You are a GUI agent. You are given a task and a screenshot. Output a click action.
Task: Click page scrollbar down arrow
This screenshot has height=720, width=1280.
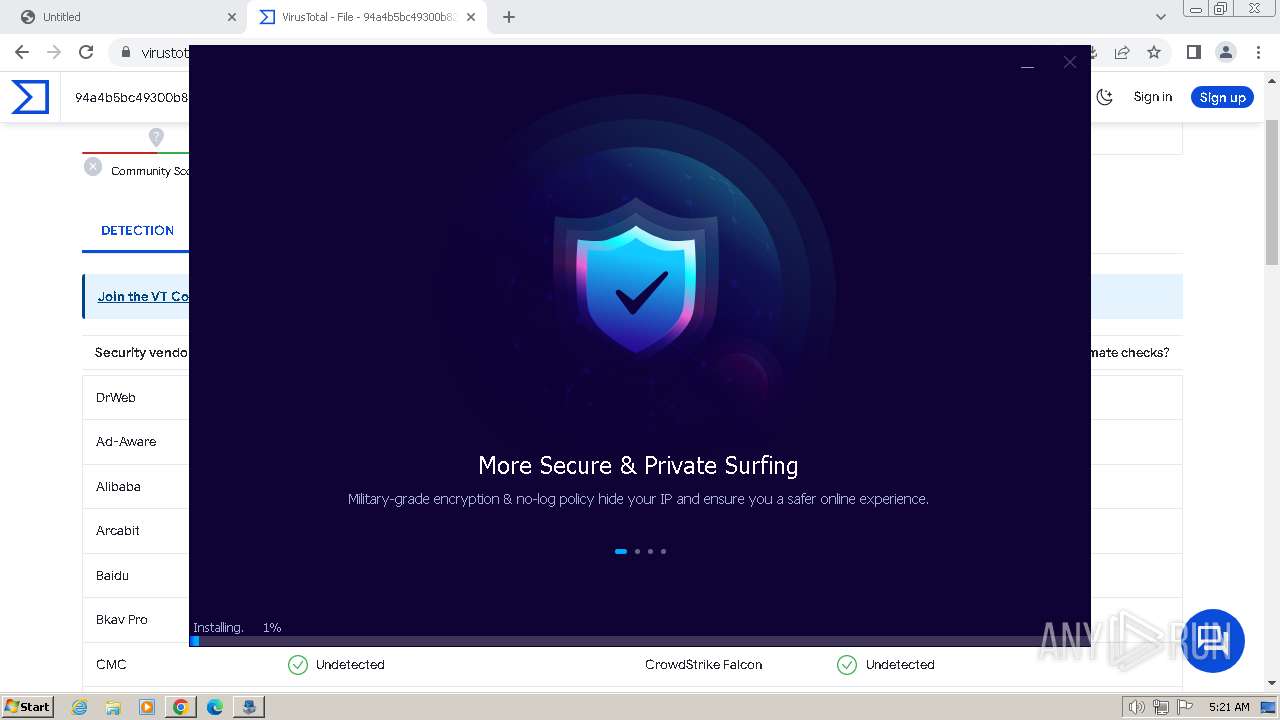click(x=1272, y=682)
